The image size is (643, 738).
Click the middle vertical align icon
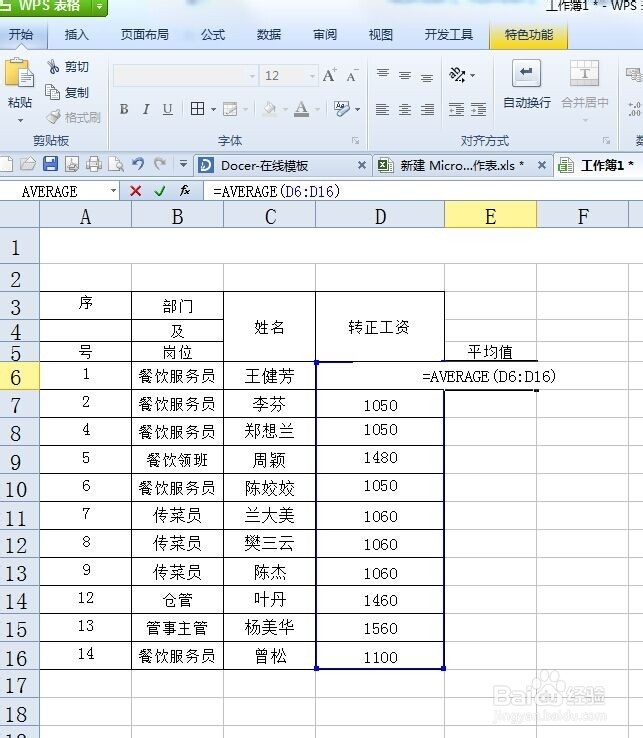click(405, 75)
